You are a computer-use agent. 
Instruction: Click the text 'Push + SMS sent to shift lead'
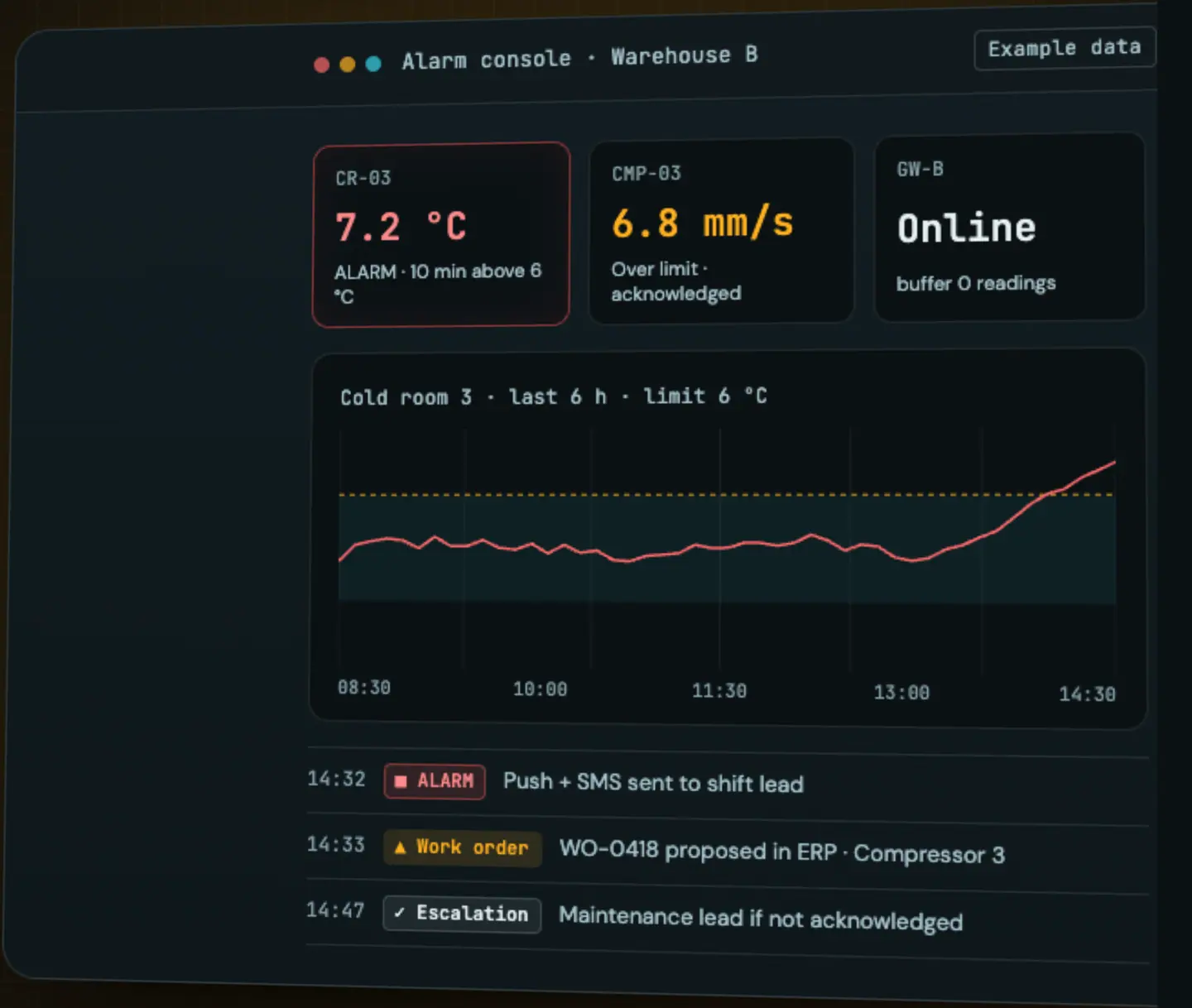coord(653,783)
